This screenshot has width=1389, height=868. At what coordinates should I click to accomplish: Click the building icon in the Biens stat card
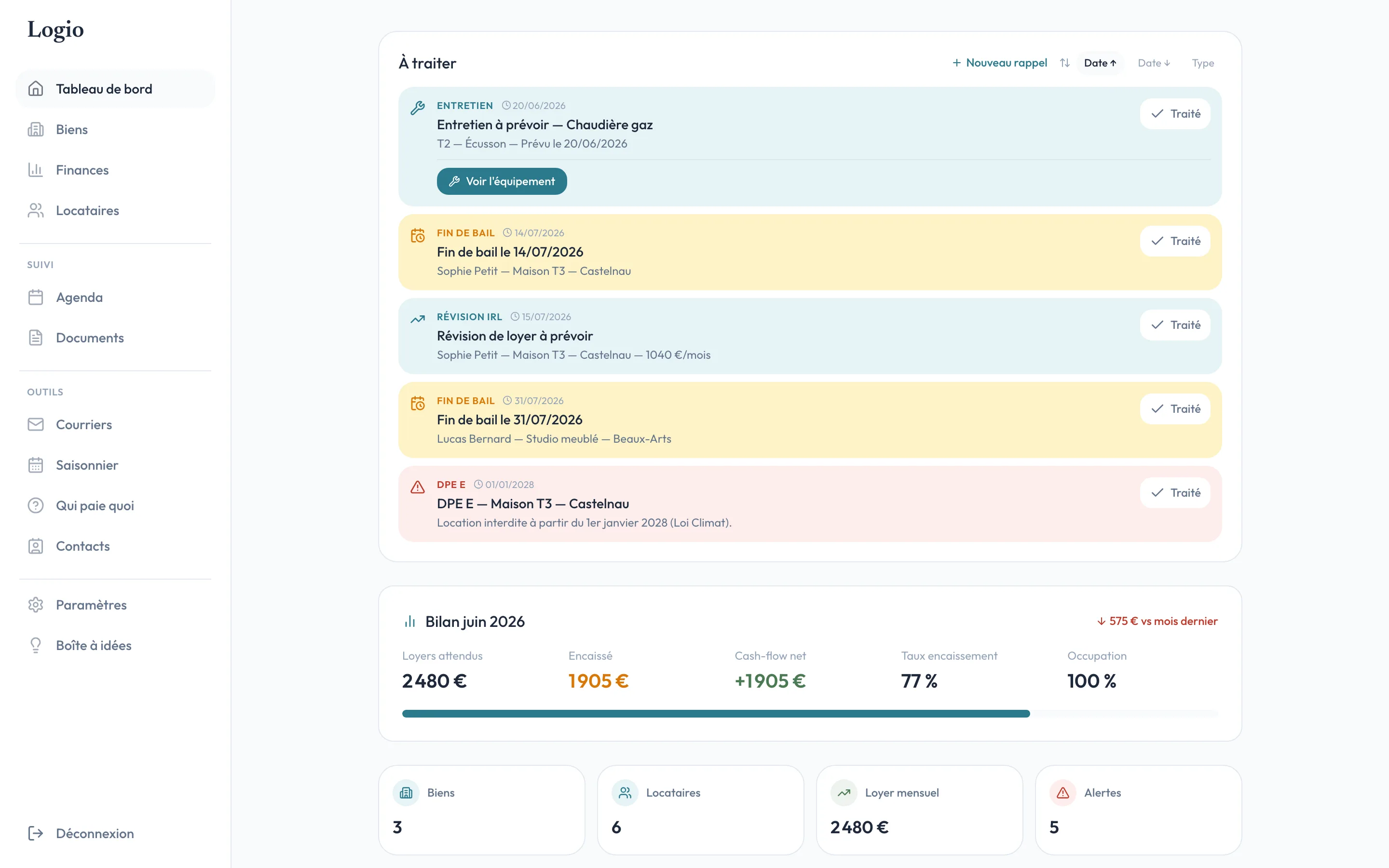coord(407,793)
